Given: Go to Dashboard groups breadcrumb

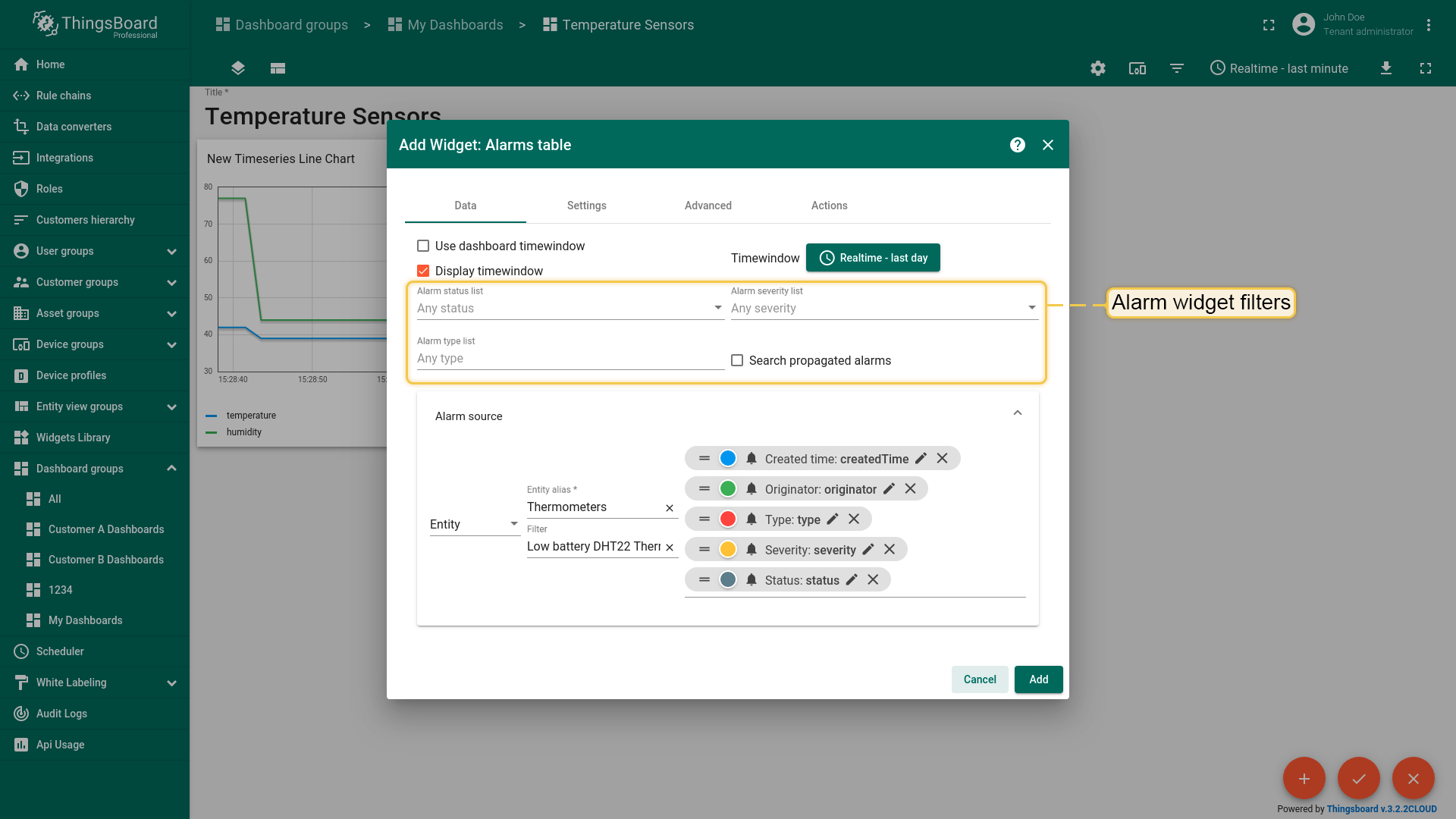Looking at the screenshot, I should pos(282,25).
